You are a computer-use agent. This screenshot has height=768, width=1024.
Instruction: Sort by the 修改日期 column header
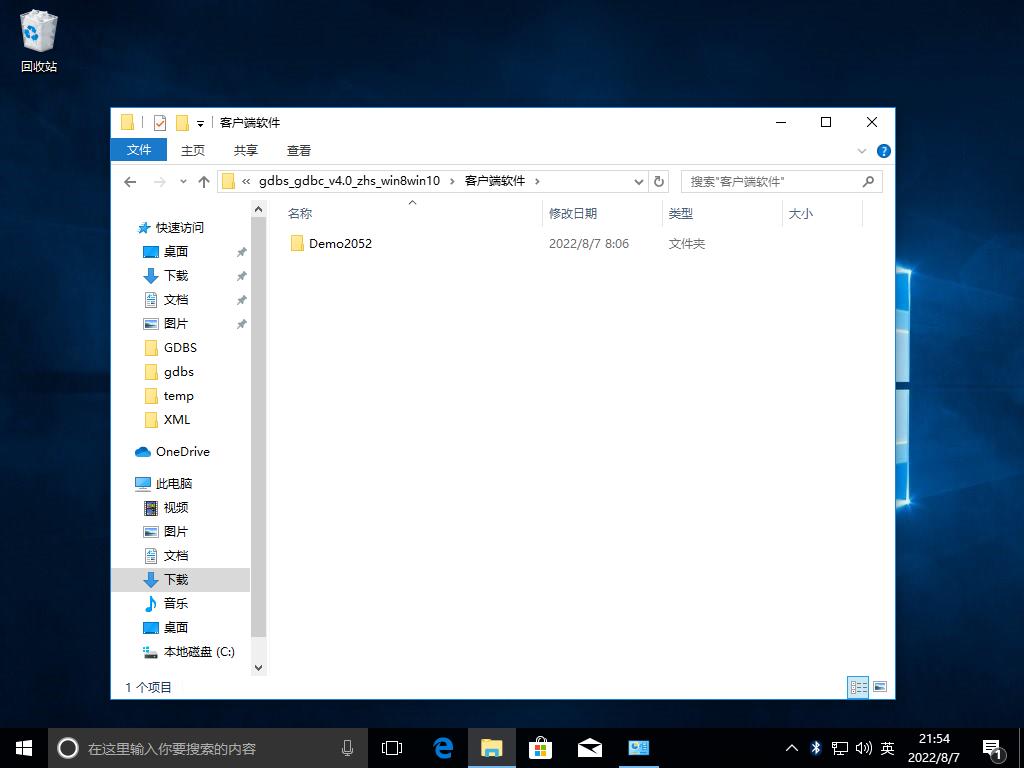pyautogui.click(x=573, y=213)
